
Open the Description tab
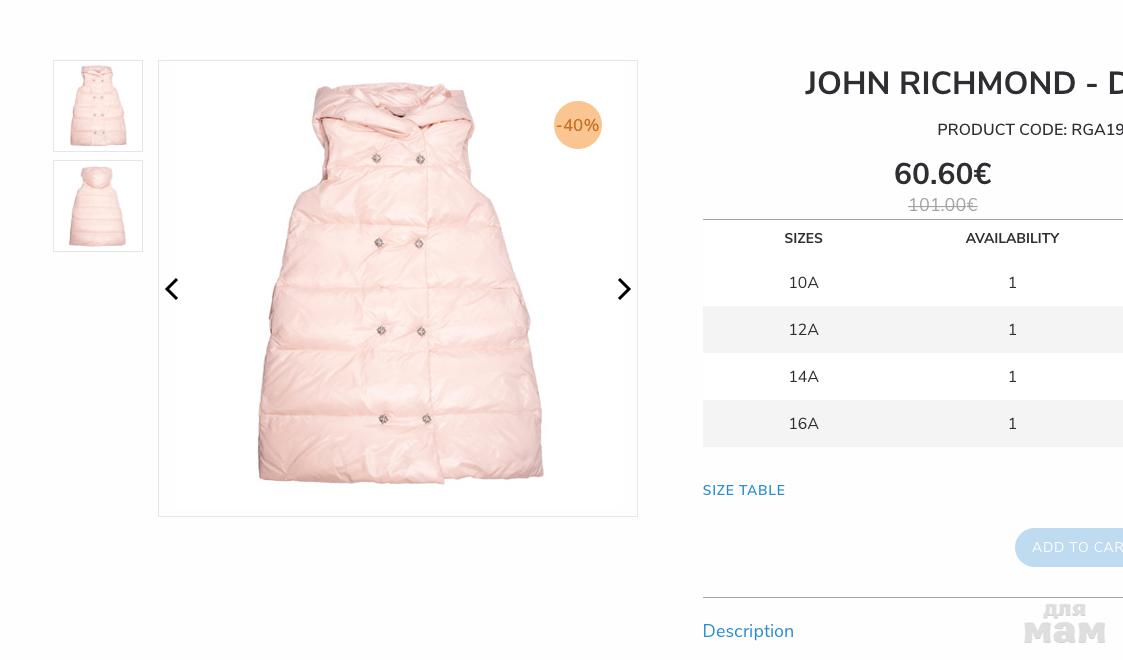(x=748, y=631)
